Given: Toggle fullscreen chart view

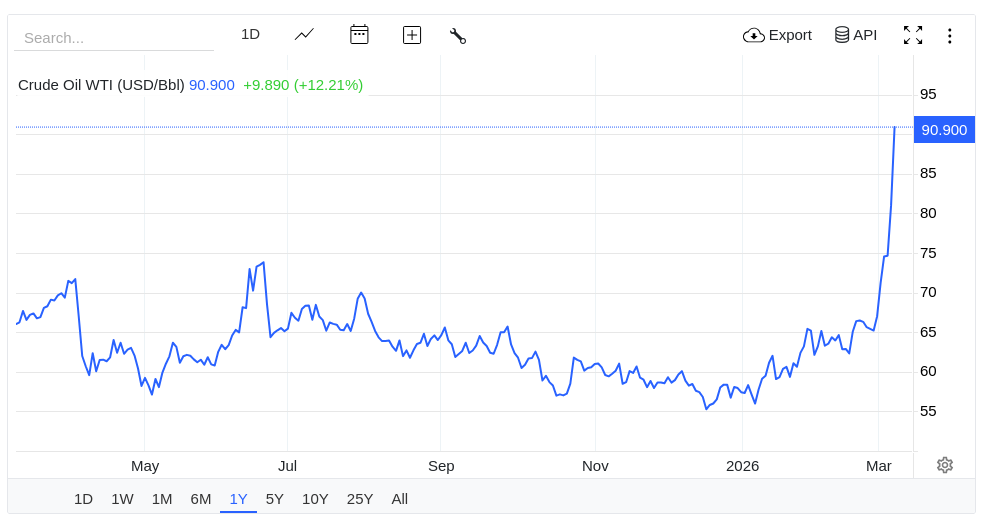Looking at the screenshot, I should tap(913, 35).
